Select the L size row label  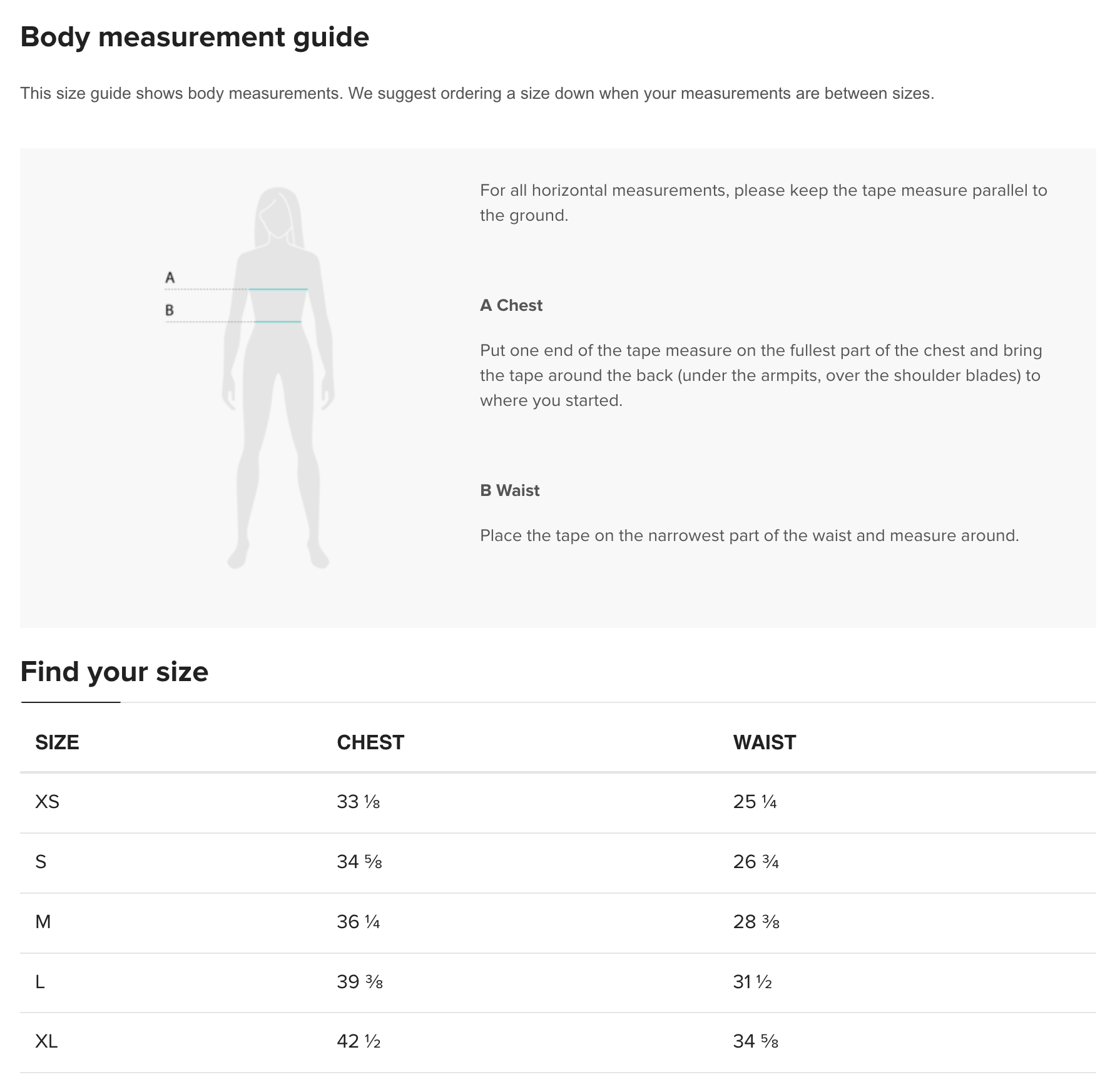[x=40, y=982]
